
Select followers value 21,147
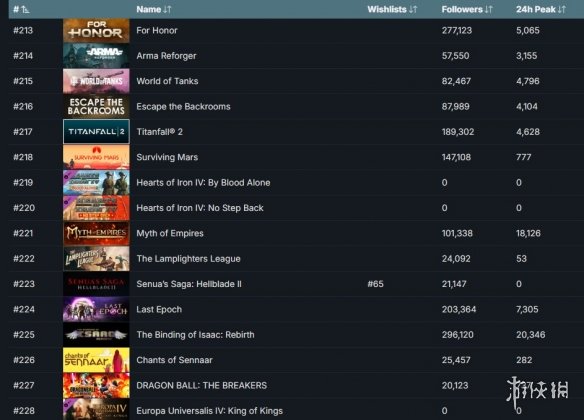click(x=454, y=284)
